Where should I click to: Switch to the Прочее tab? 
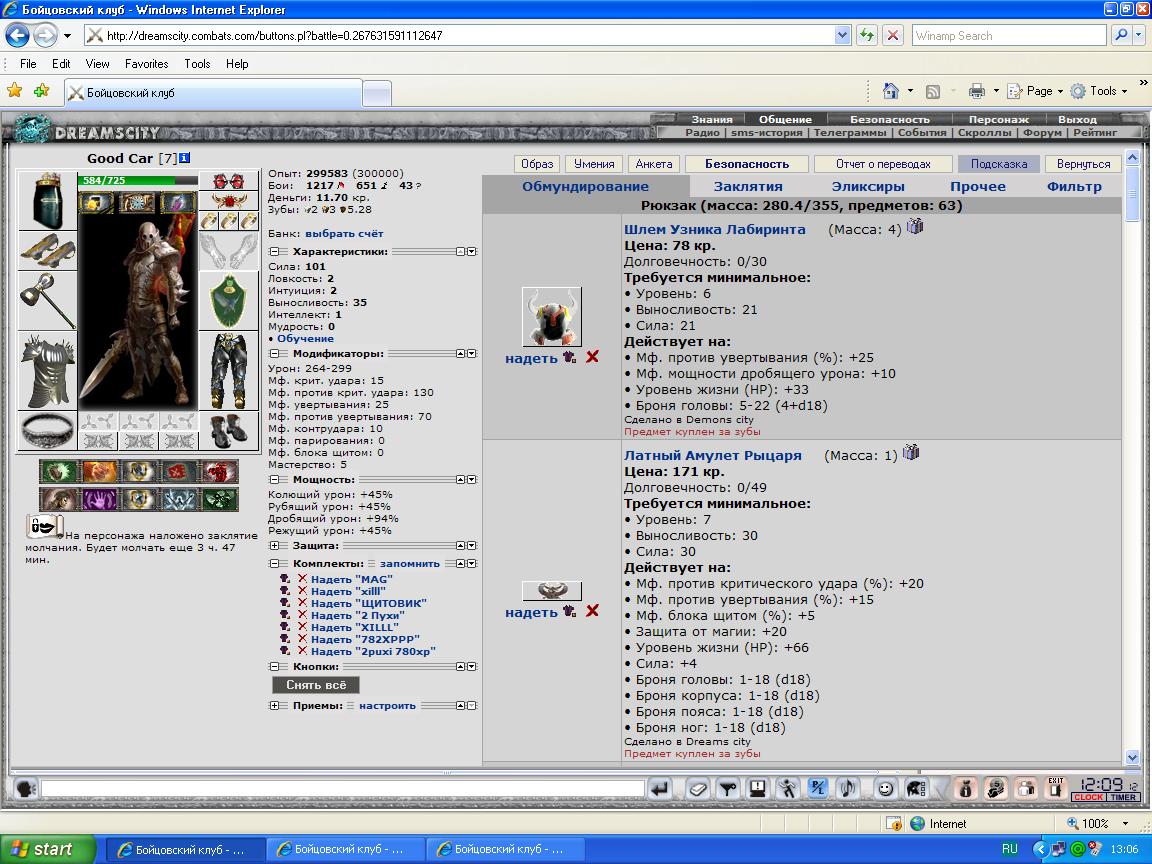click(x=978, y=187)
